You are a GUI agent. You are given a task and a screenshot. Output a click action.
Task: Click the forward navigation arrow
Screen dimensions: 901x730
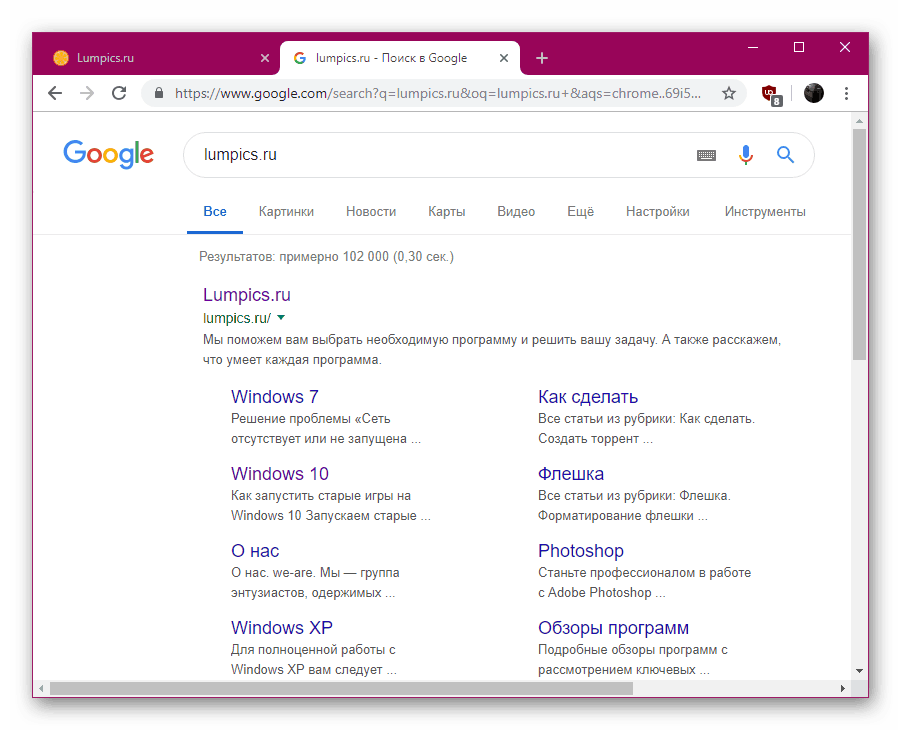(x=87, y=93)
